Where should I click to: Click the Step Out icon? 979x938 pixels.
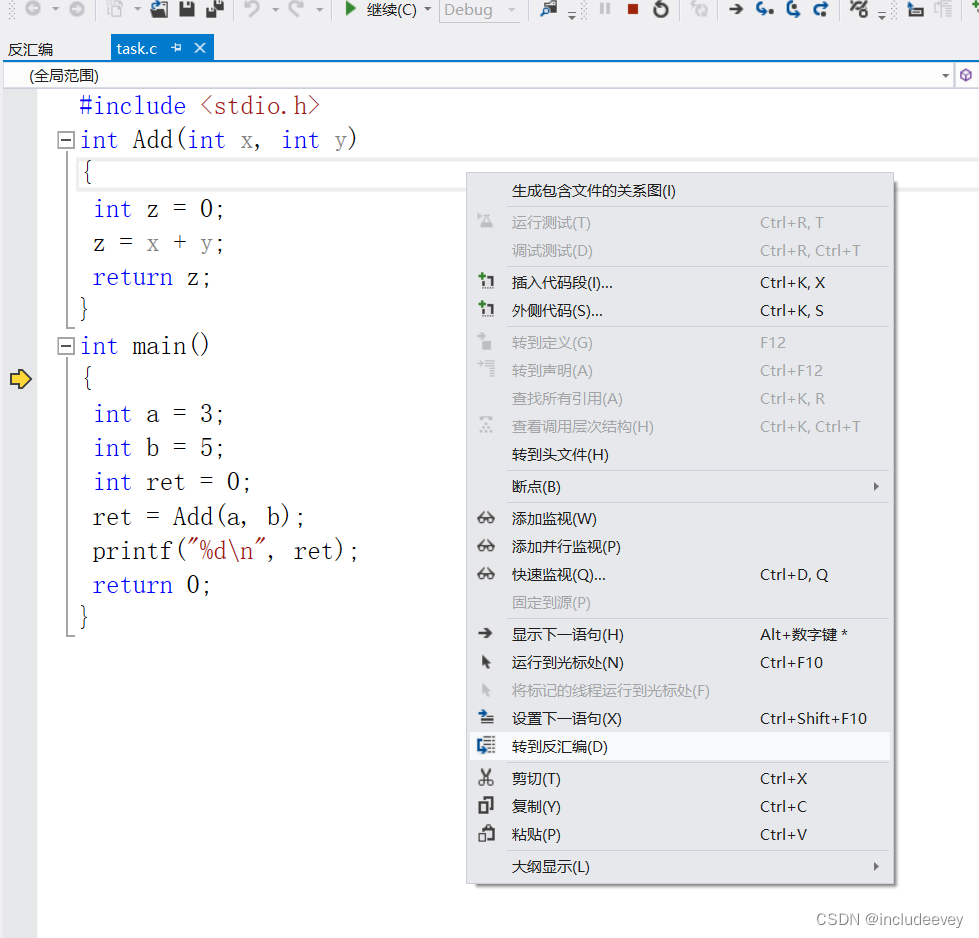click(x=820, y=9)
